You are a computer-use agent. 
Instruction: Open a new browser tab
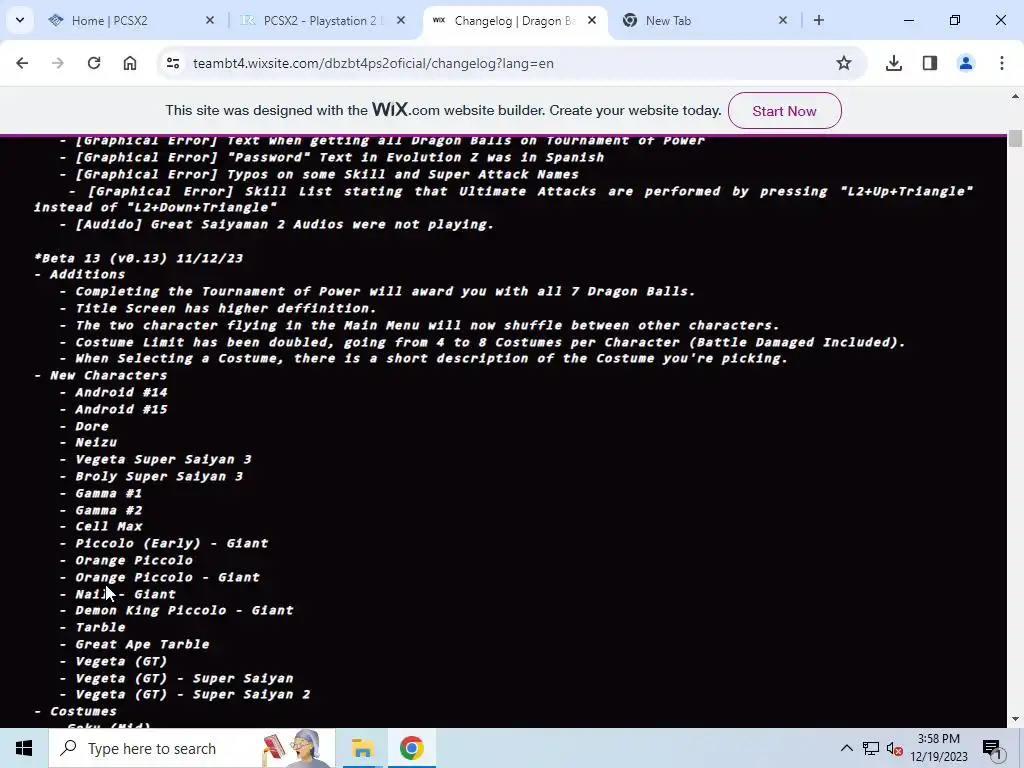[x=819, y=20]
